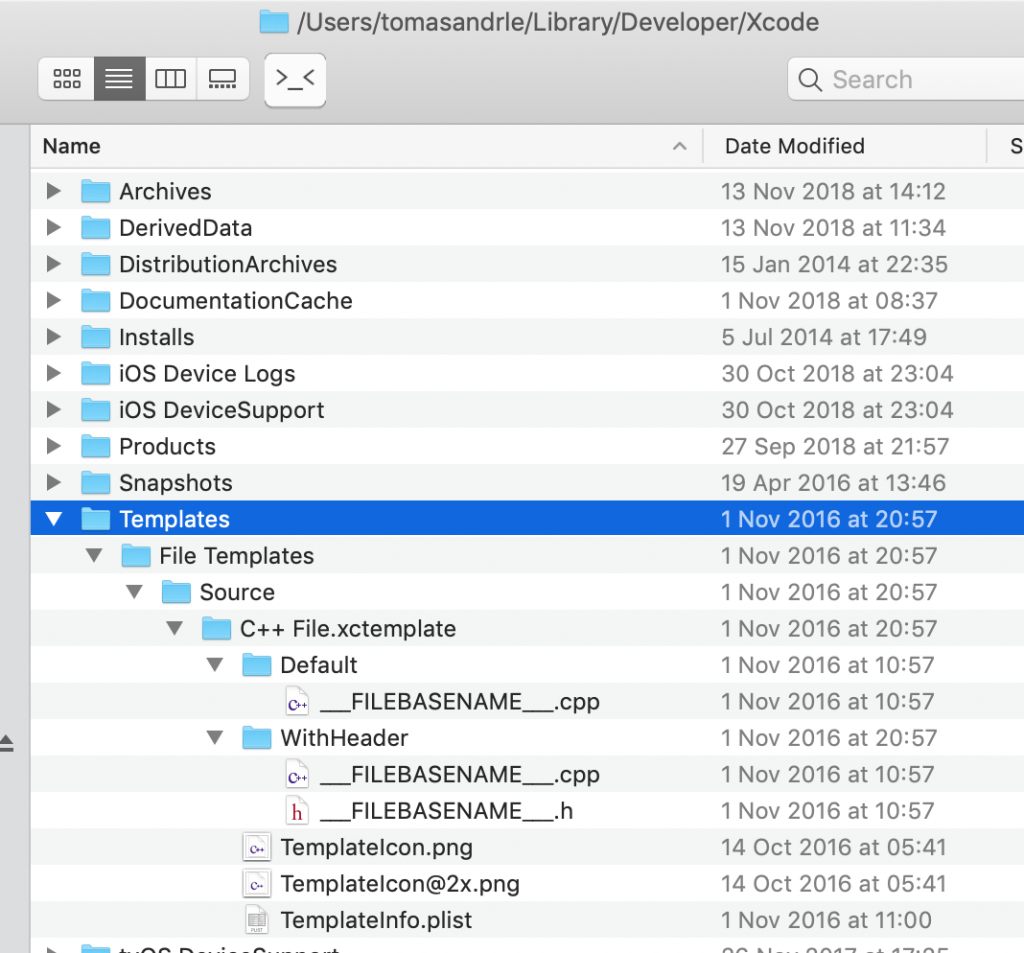
Task: Switch to column view mode
Action: (170, 79)
